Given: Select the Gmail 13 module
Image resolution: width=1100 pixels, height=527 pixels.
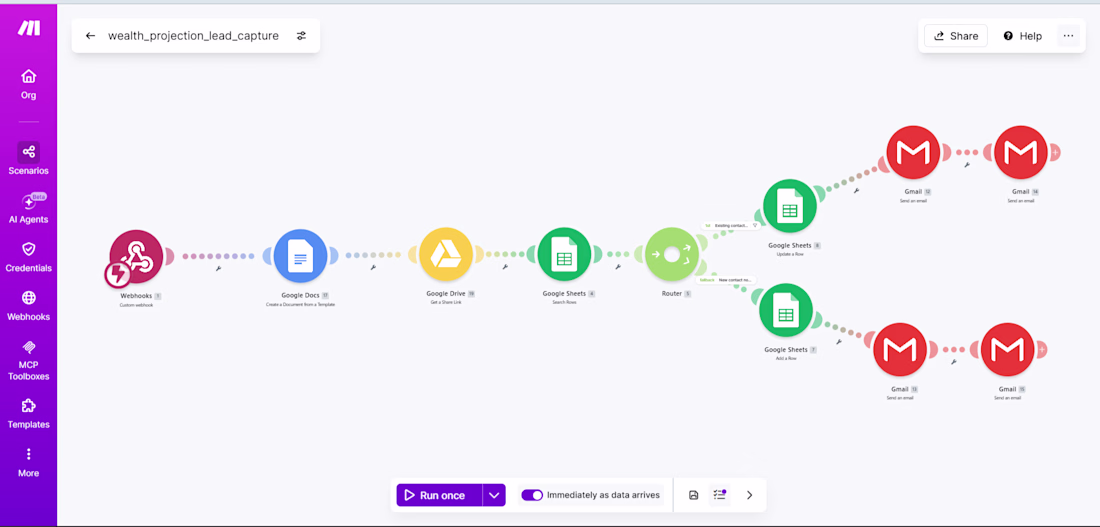Looking at the screenshot, I should (900, 349).
